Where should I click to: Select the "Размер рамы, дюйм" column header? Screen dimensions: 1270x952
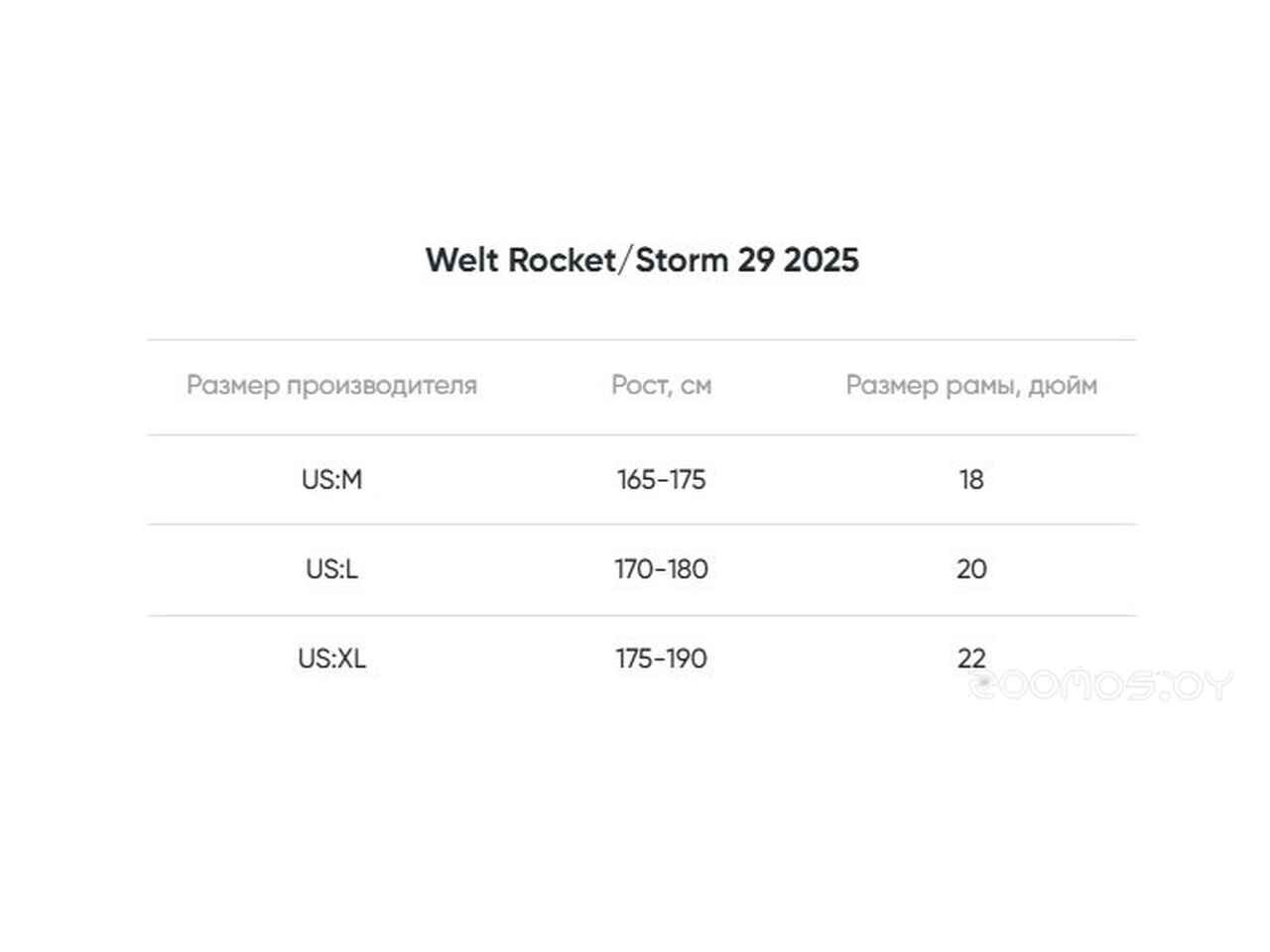970,385
